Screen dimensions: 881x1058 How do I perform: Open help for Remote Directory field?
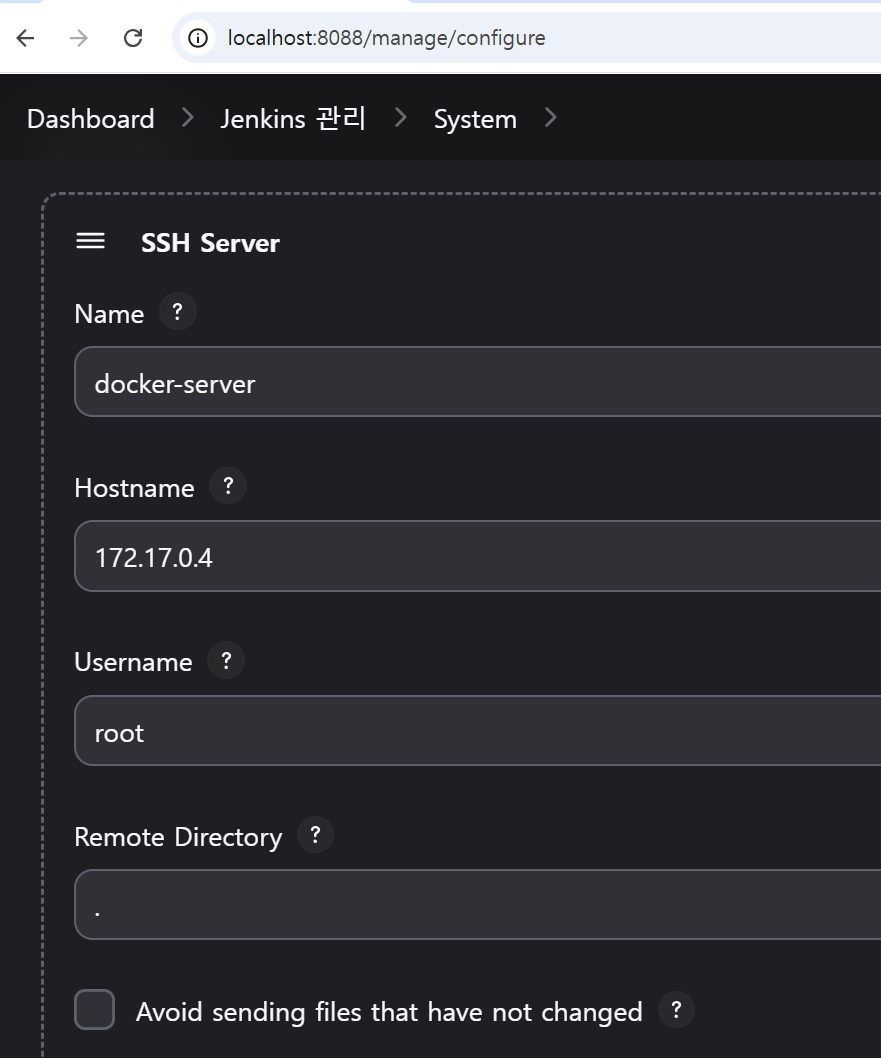pos(315,834)
